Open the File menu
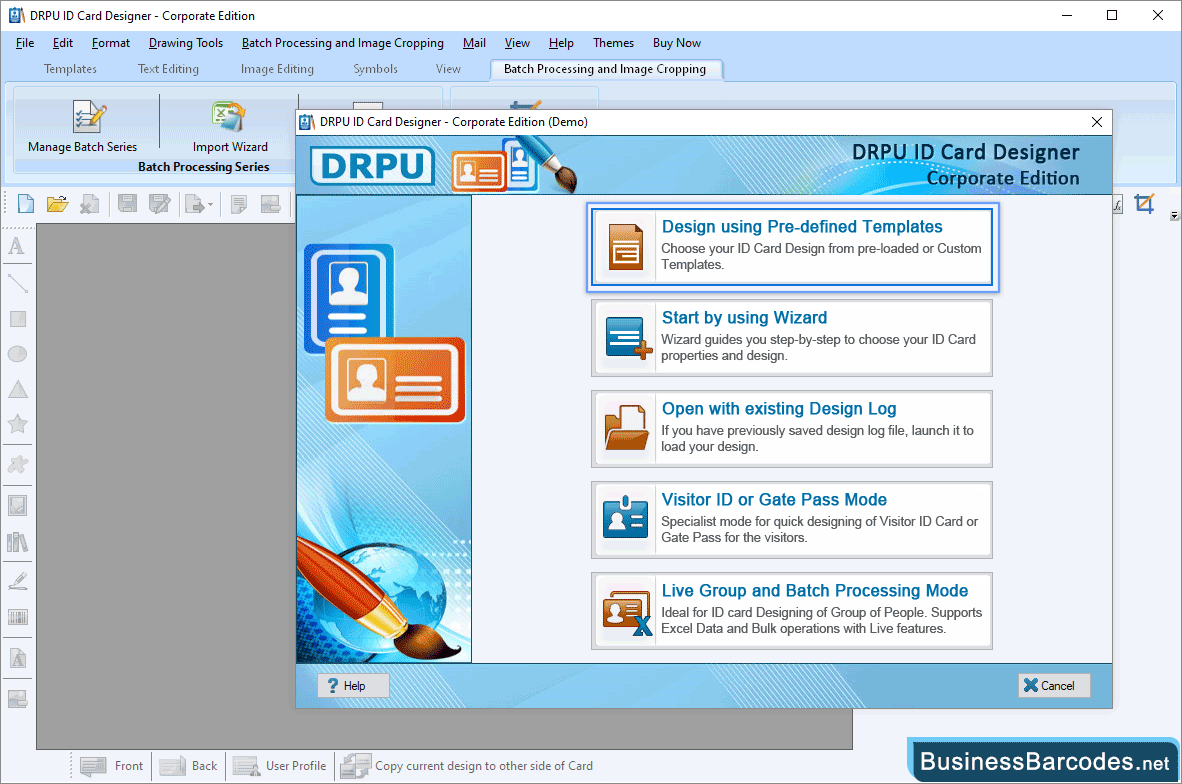 coord(25,43)
